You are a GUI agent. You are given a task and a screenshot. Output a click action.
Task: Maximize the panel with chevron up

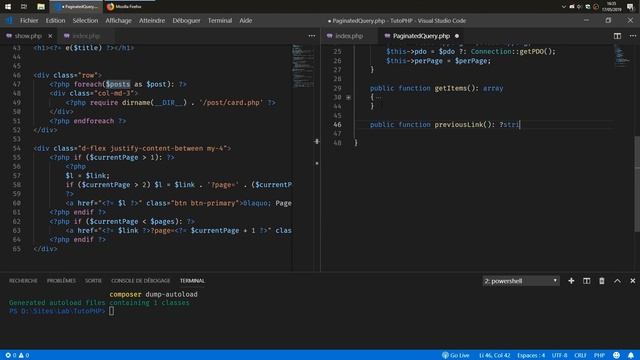[617, 281]
